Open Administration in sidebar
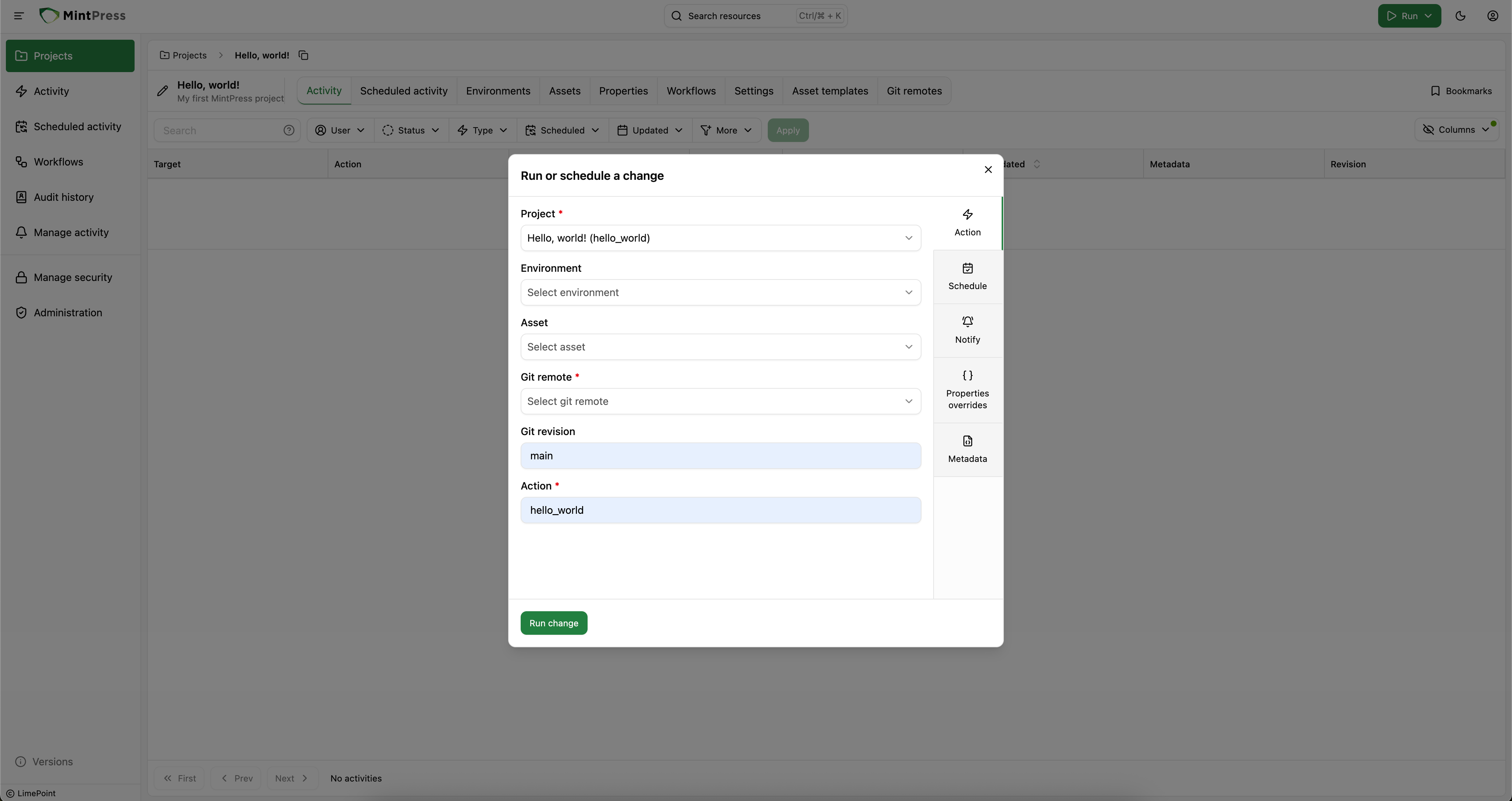The height and width of the screenshot is (801, 1512). (x=70, y=312)
